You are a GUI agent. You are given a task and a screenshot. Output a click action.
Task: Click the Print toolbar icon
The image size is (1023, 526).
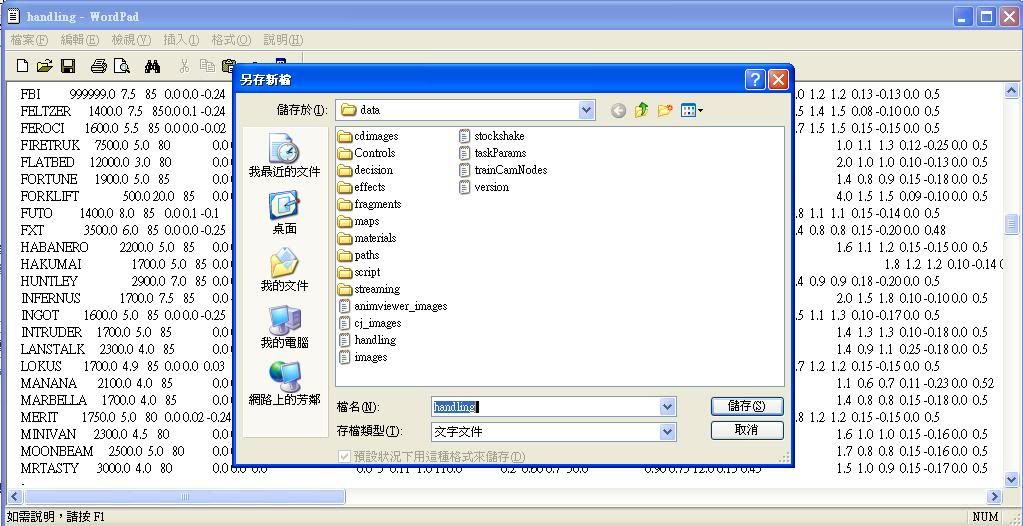tap(98, 66)
